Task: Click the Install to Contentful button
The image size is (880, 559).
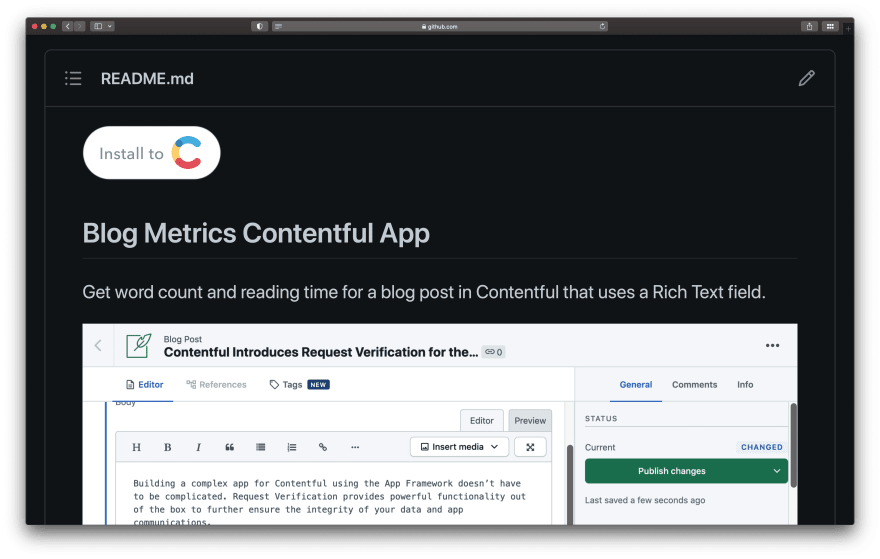Action: (152, 153)
